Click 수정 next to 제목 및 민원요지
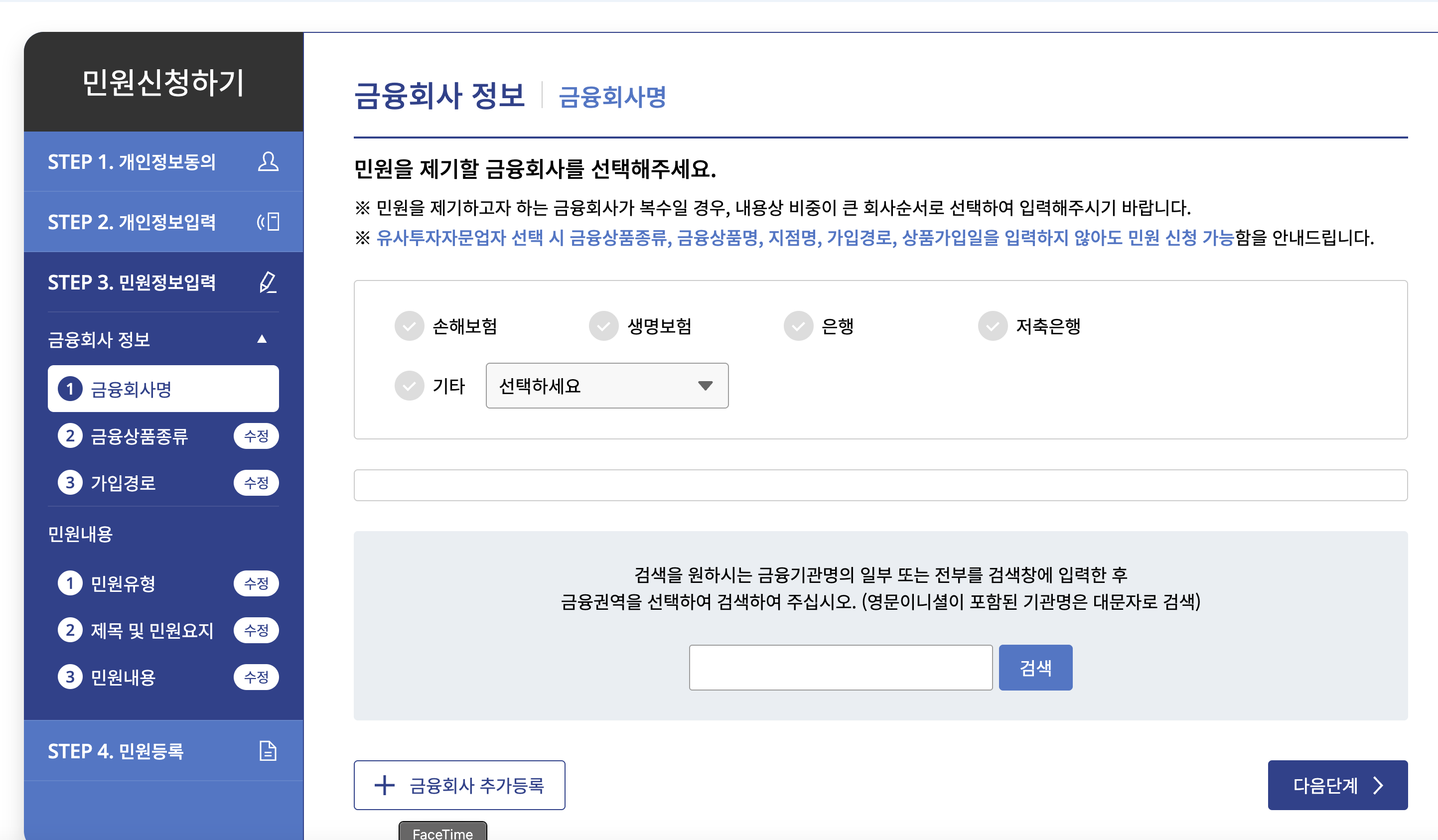The image size is (1438, 840). point(256,631)
